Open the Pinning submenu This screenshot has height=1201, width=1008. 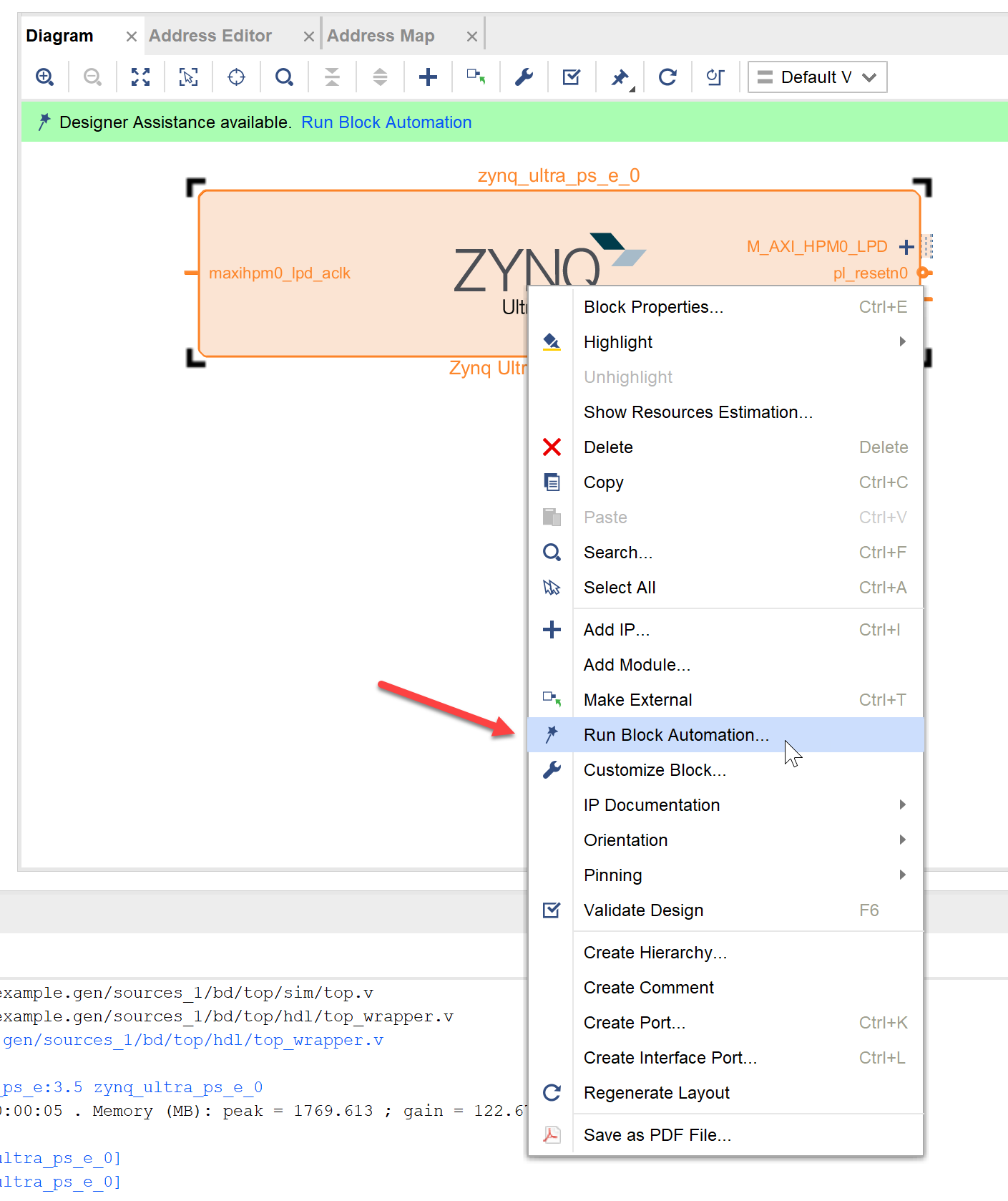[x=725, y=875]
